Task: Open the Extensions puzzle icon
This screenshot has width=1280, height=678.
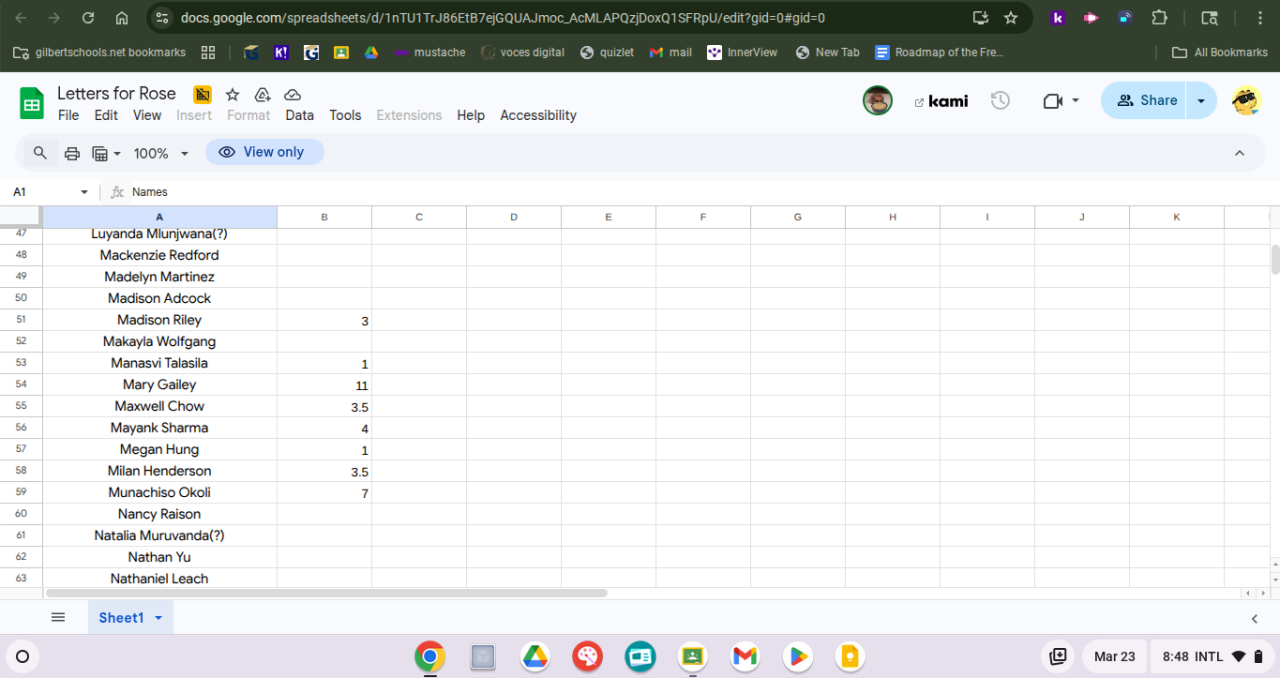Action: [x=1160, y=18]
